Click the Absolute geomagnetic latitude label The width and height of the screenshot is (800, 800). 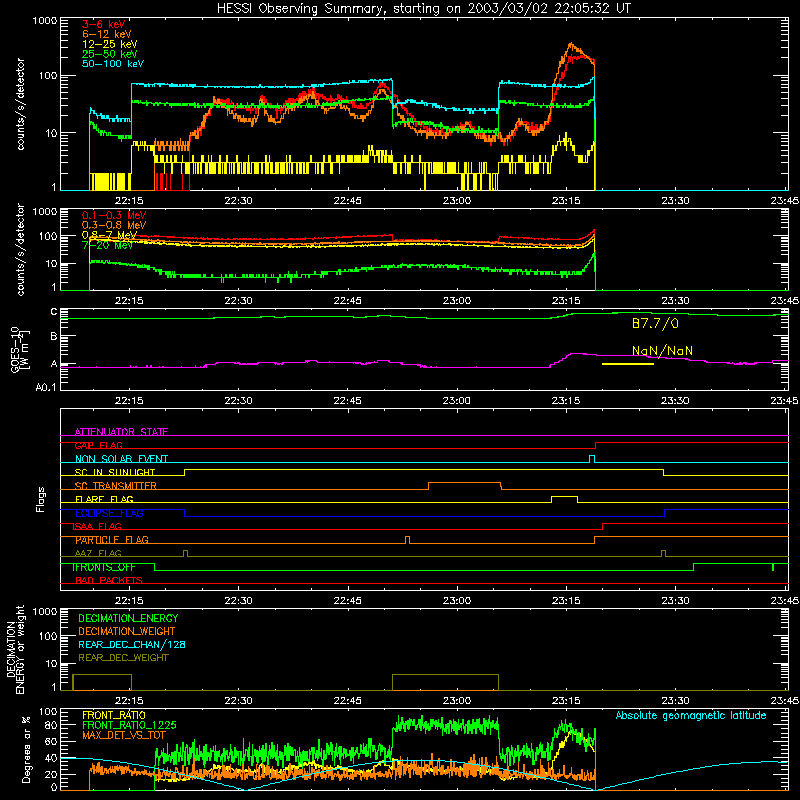pos(691,716)
